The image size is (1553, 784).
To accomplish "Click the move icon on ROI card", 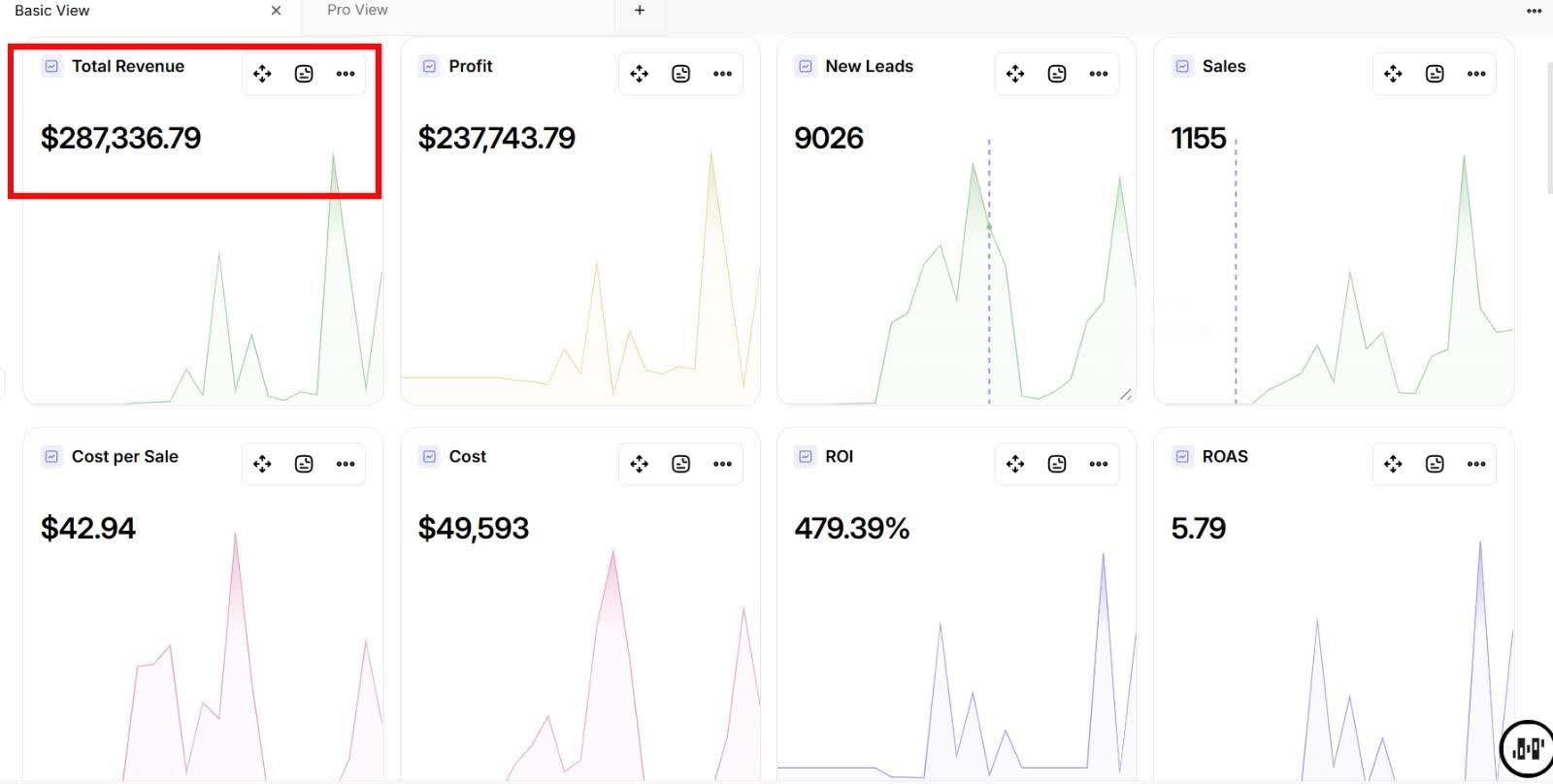I will (1015, 464).
